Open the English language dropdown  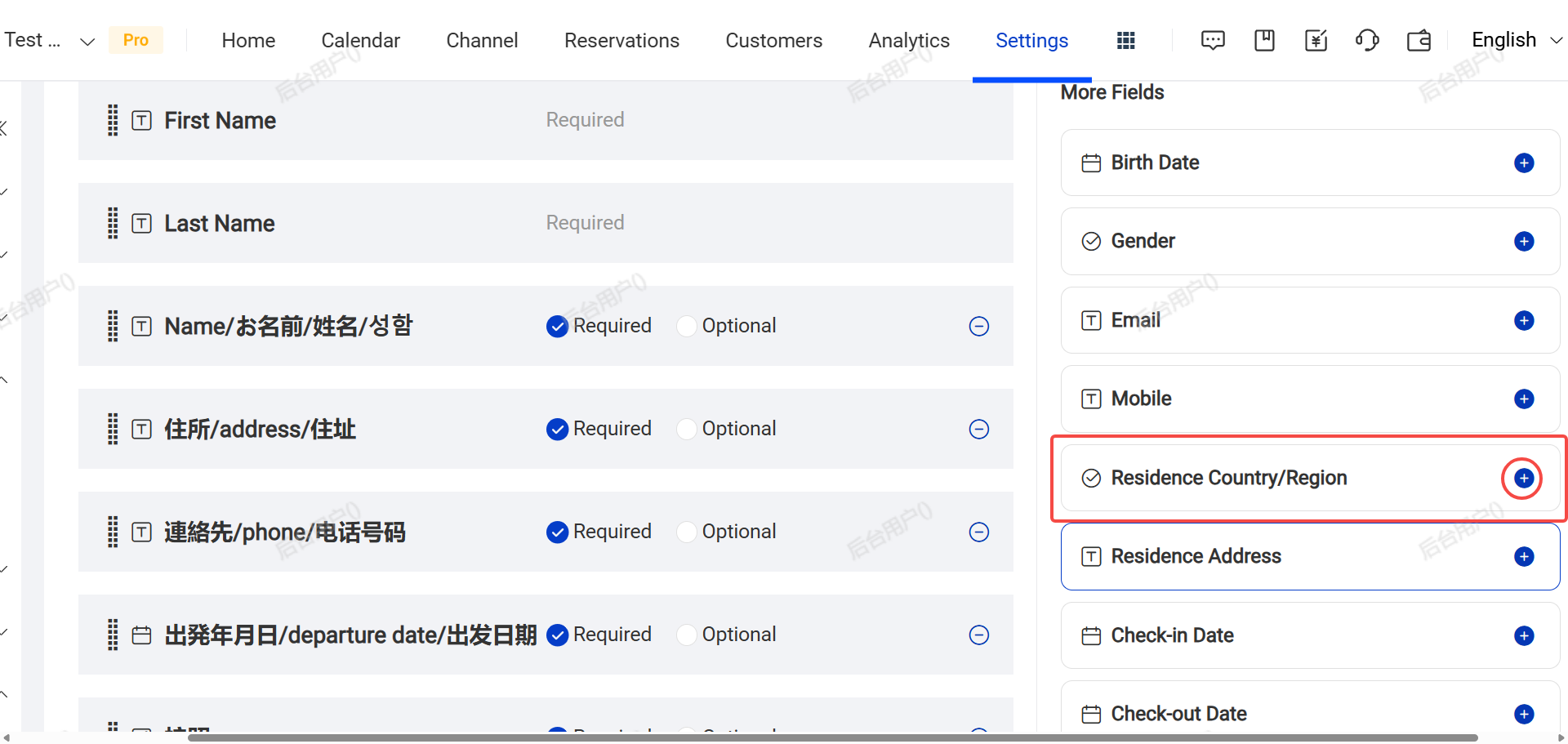click(1517, 40)
